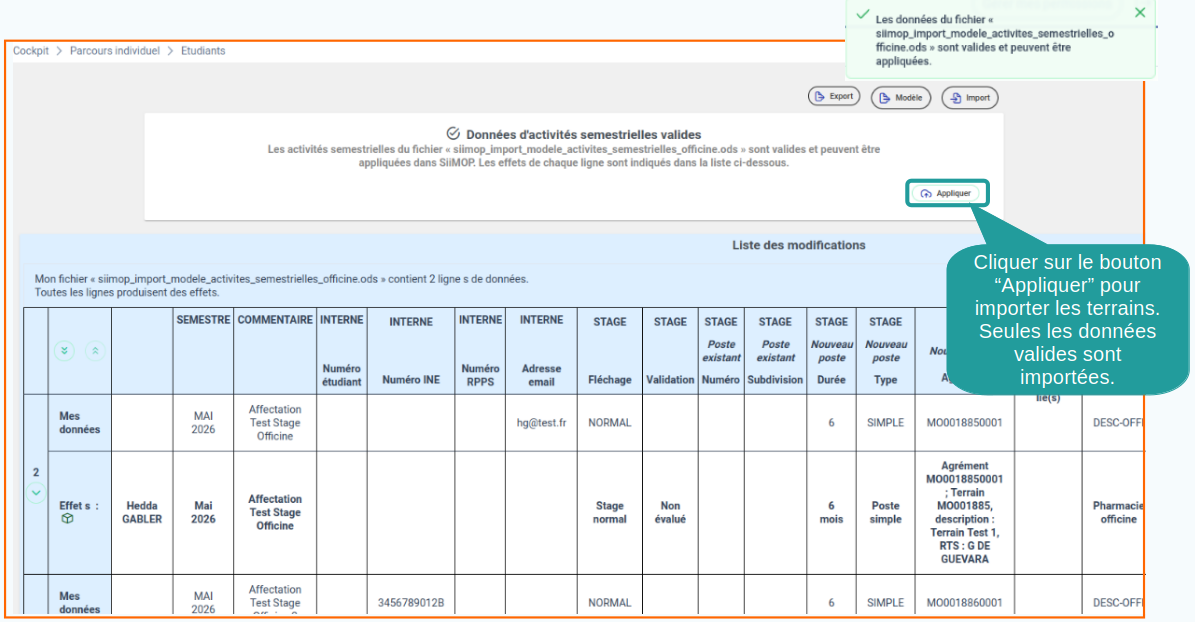
Task: Collapse row 2 chevron toggle
Action: [36, 493]
